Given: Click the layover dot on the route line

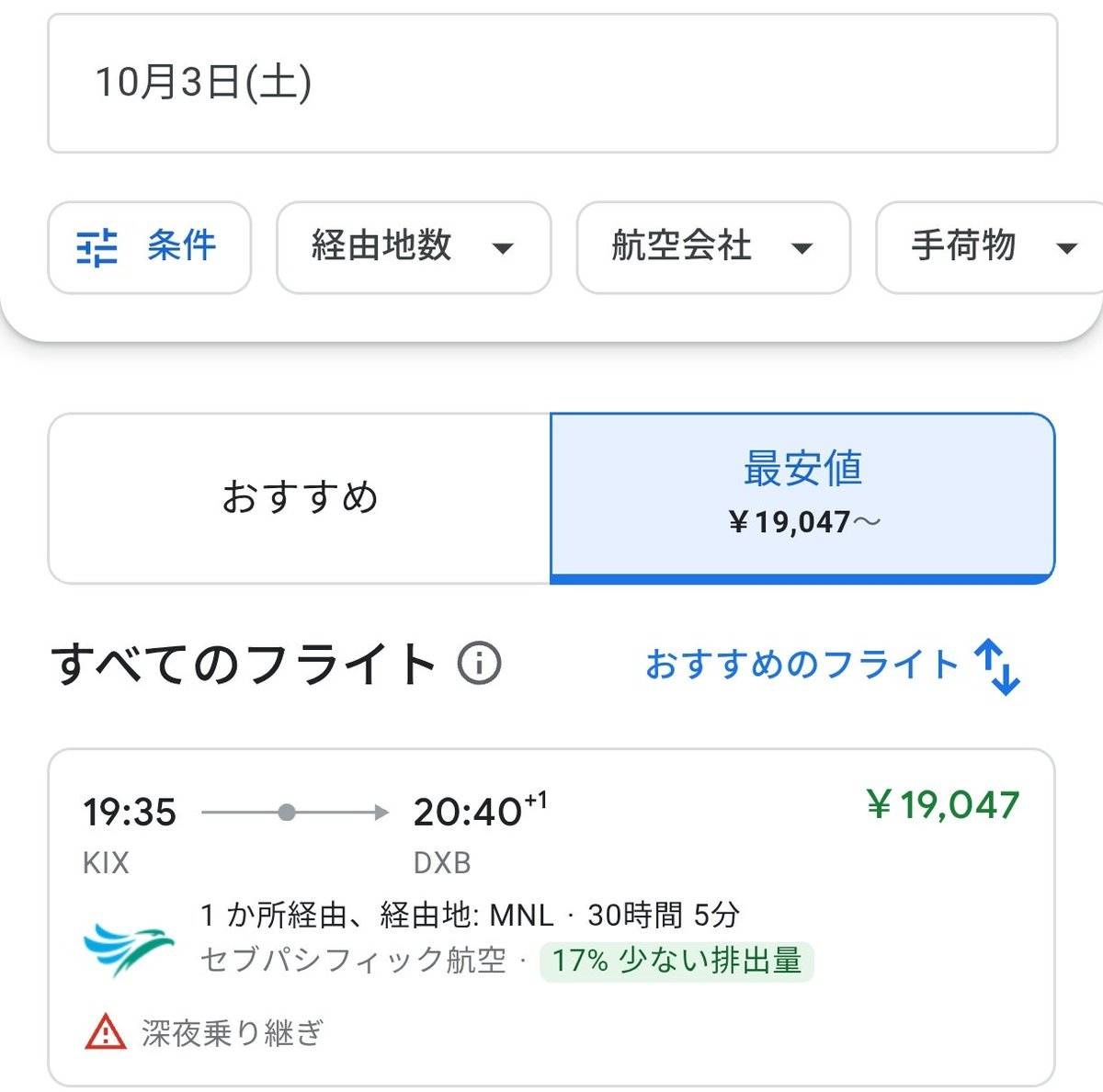Looking at the screenshot, I should coord(287,813).
